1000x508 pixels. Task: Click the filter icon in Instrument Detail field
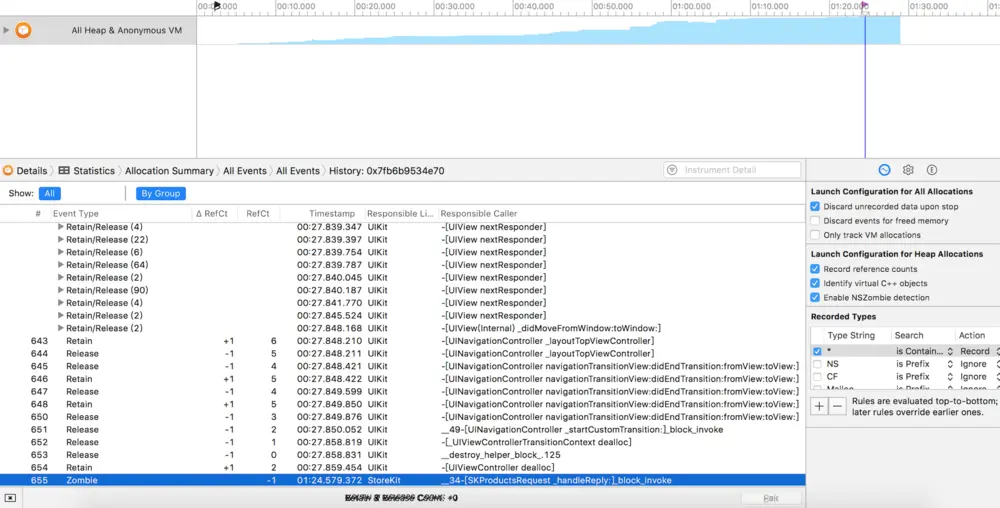[672, 170]
